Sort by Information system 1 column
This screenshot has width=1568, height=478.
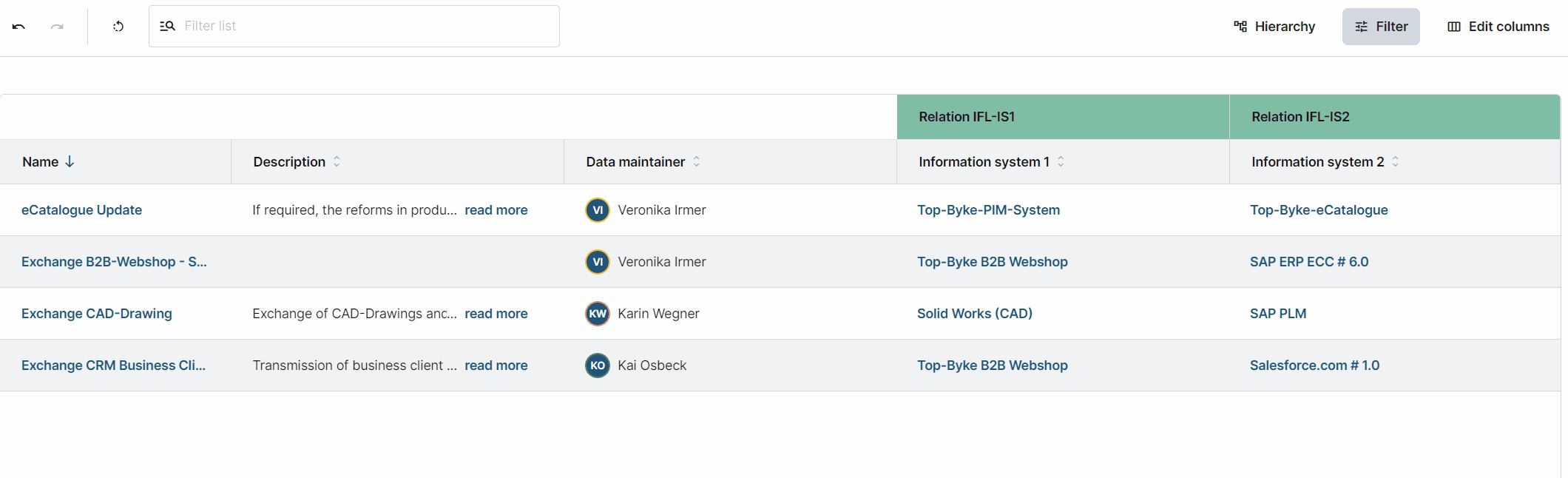point(1061,162)
